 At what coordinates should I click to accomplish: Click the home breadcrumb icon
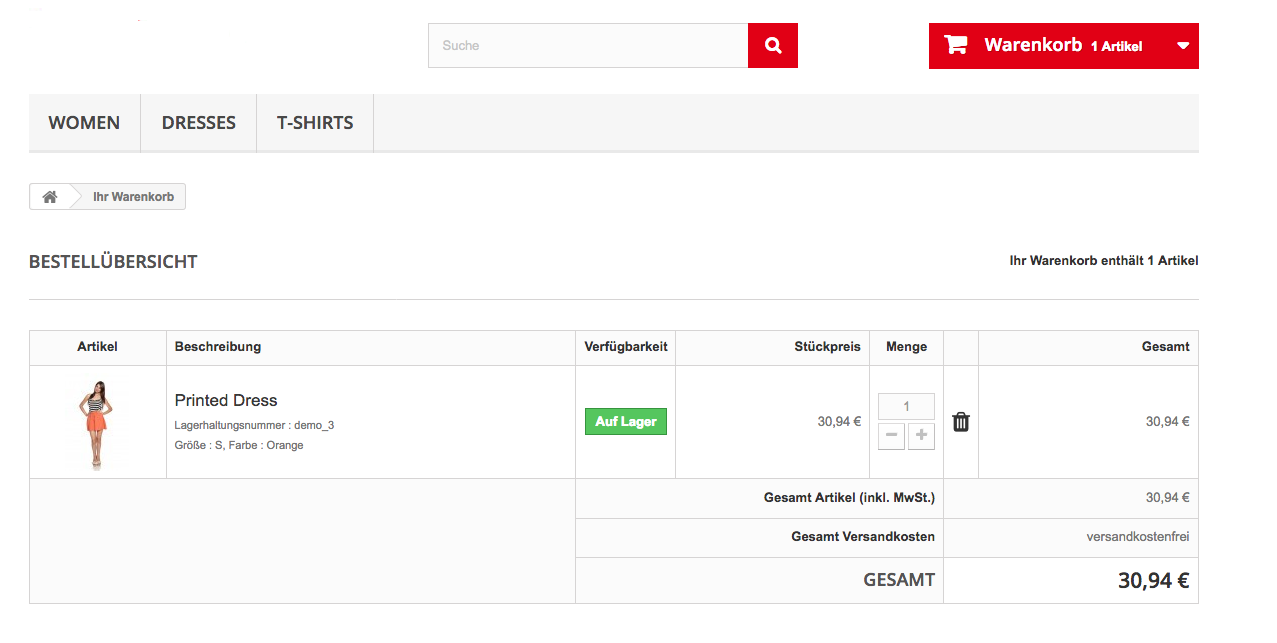click(50, 197)
